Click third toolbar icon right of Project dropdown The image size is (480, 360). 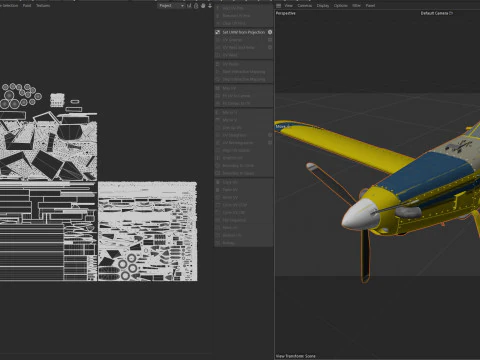[203, 6]
